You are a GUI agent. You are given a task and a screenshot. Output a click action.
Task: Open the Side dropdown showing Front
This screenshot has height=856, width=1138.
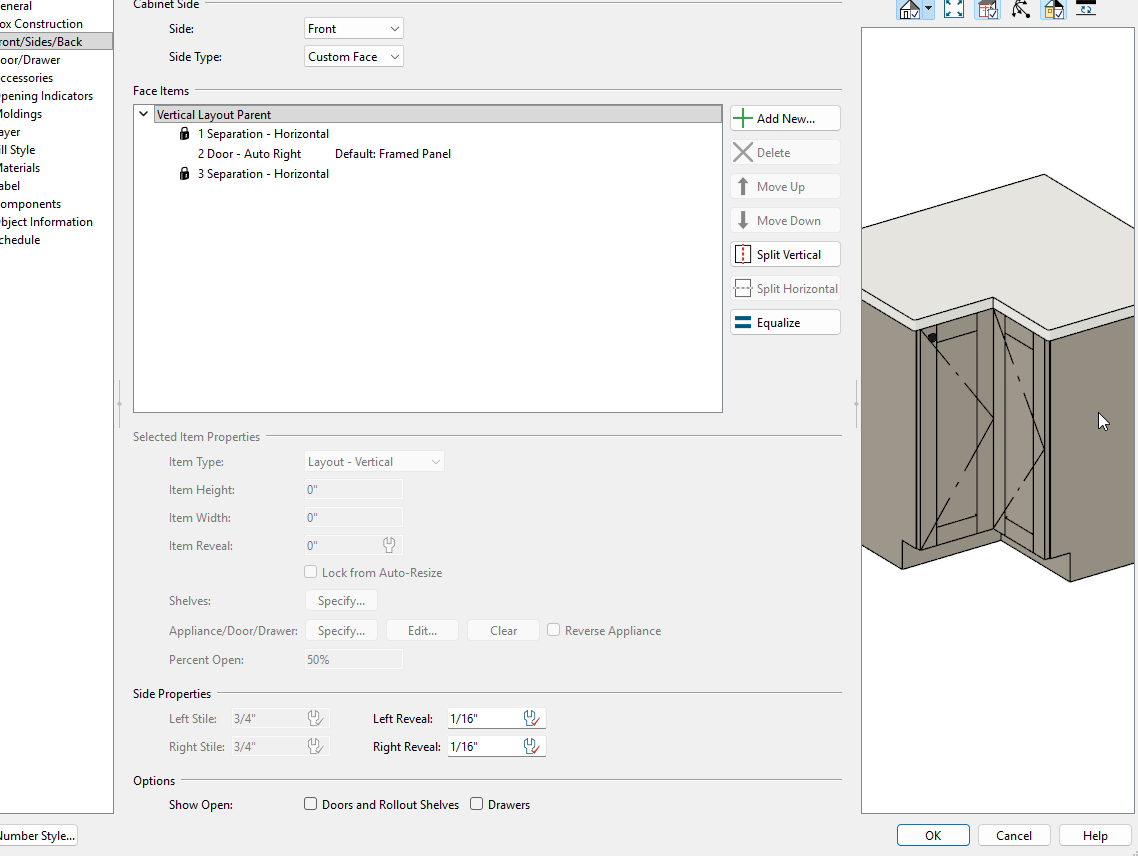click(x=354, y=29)
